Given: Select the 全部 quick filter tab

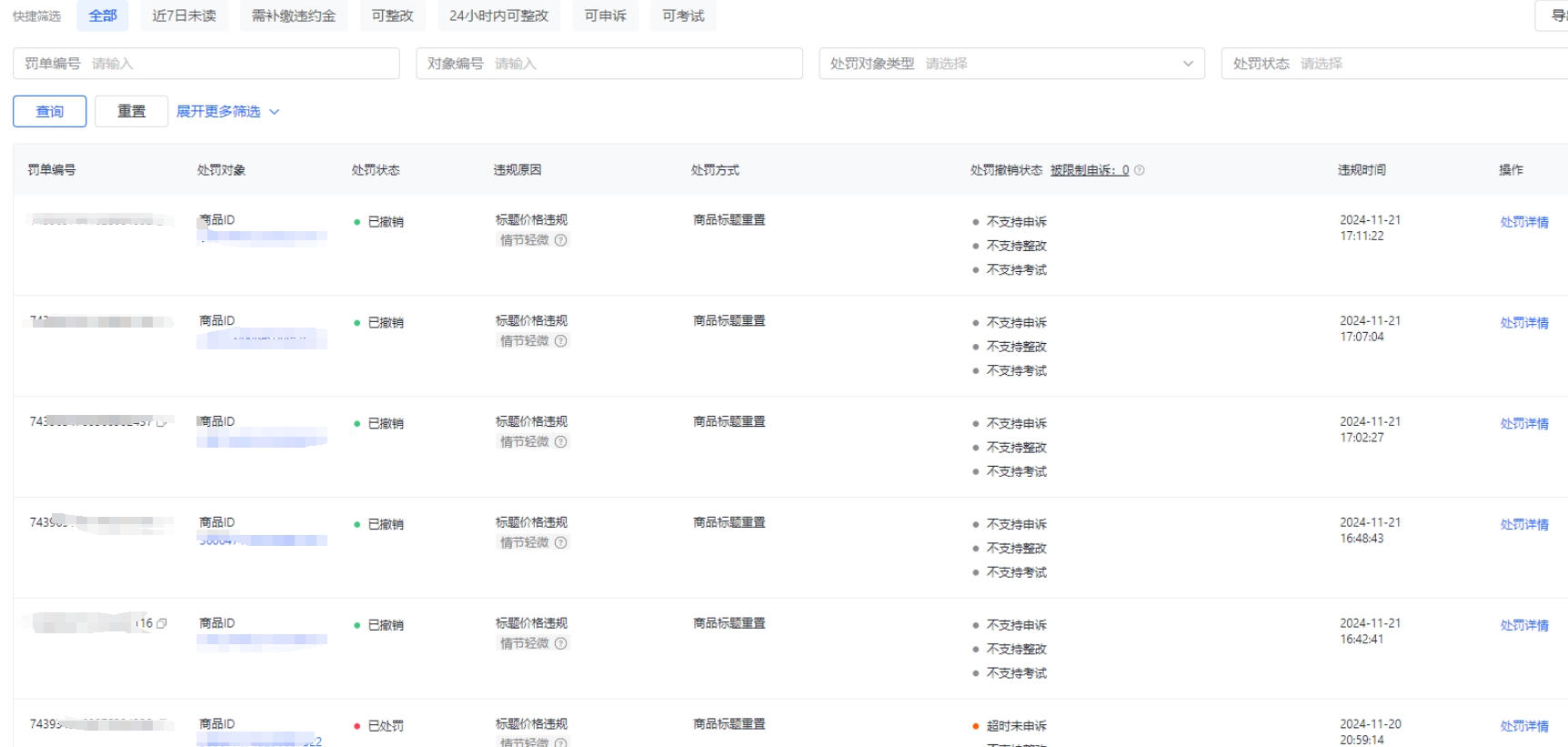Looking at the screenshot, I should point(103,15).
